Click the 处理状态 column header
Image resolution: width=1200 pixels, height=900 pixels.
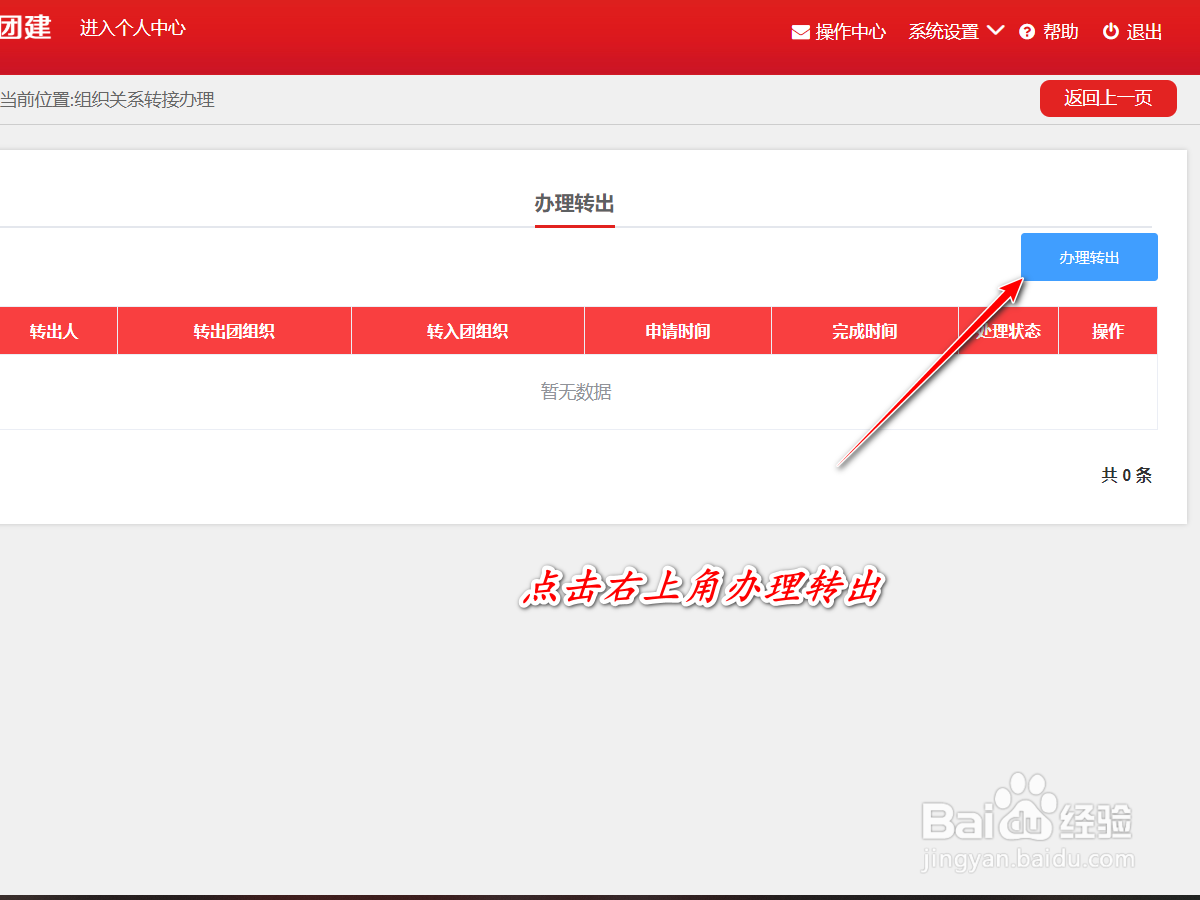coord(1007,330)
